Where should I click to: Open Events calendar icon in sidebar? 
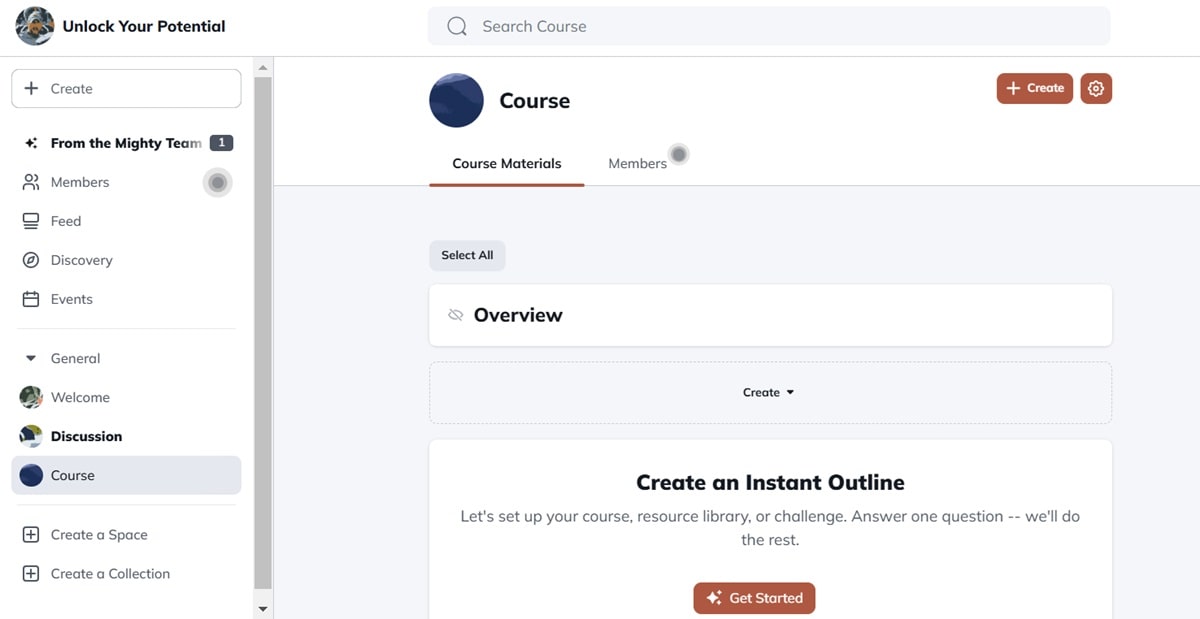(x=31, y=299)
